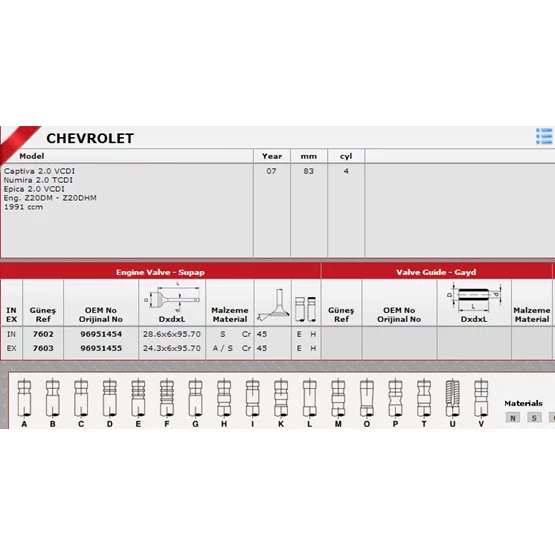Click the Year column header
This screenshot has height=555, width=555.
[x=272, y=156]
